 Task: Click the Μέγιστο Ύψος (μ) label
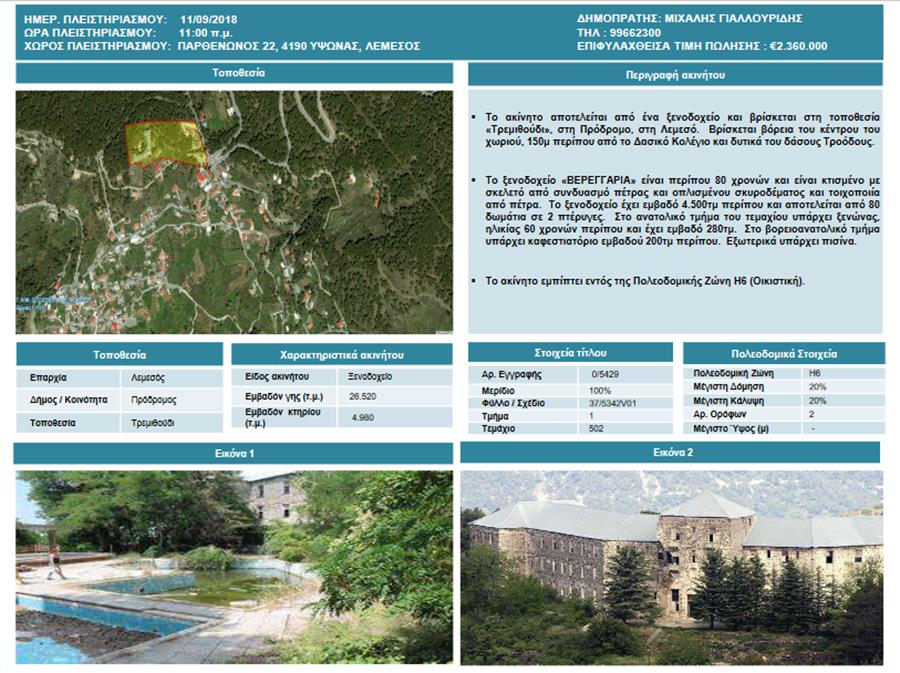[x=731, y=429]
